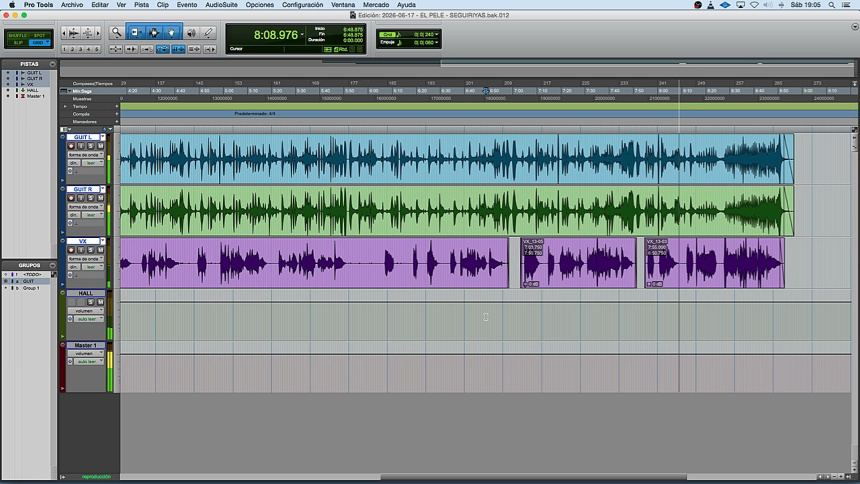
Task: Click zoom preset button 5
Action: [97, 49]
